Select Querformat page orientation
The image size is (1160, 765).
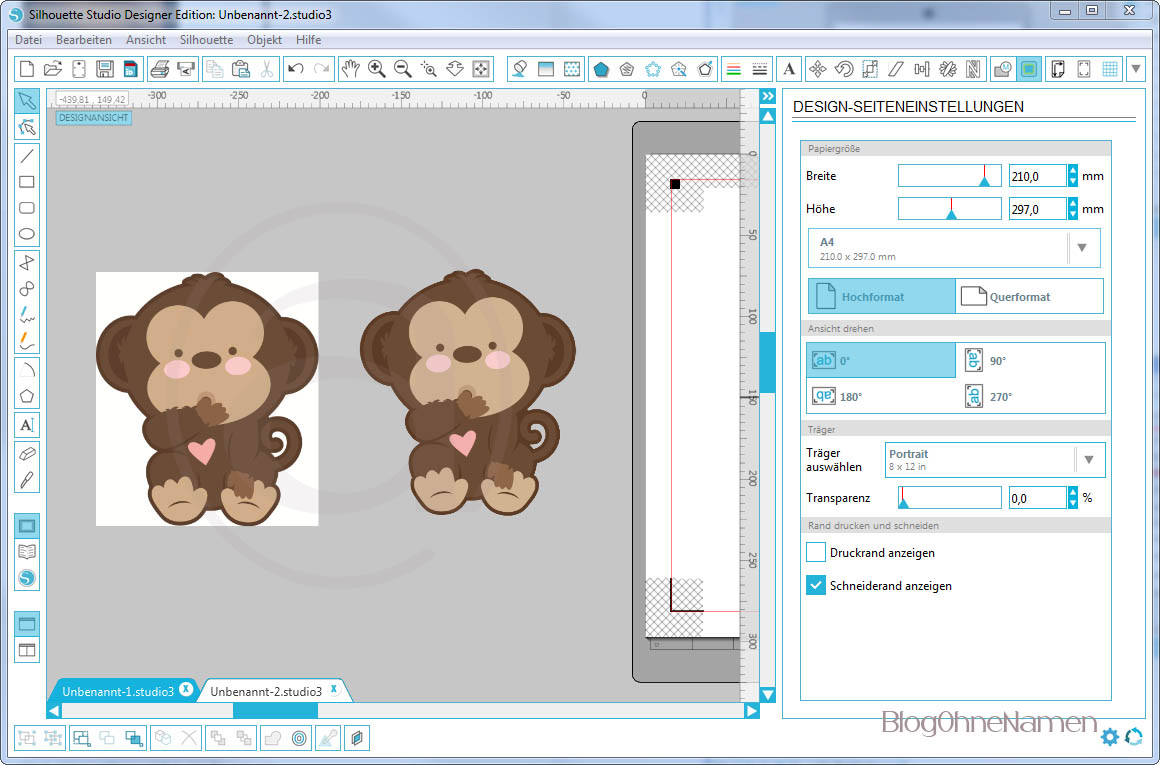click(x=1029, y=297)
